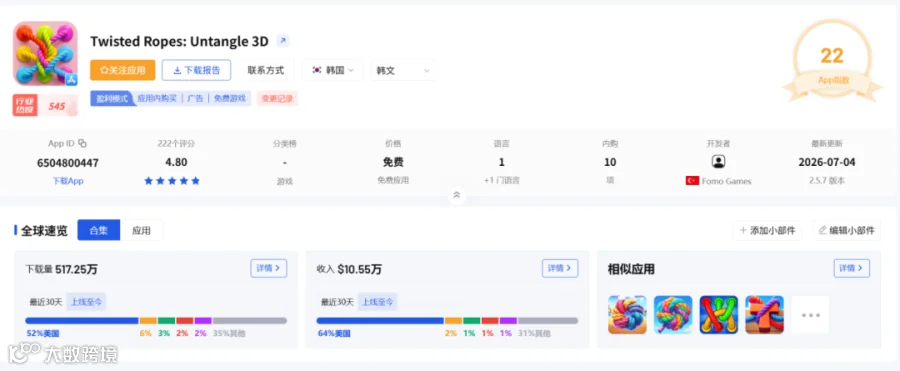The width and height of the screenshot is (900, 371).
Task: Collapse the app info section with double chevron
Action: tap(457, 195)
